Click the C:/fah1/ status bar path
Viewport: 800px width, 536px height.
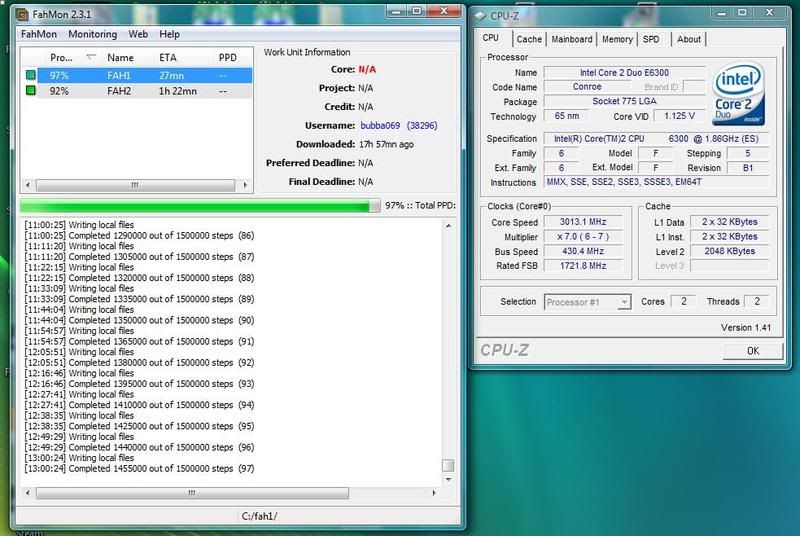tap(260, 516)
